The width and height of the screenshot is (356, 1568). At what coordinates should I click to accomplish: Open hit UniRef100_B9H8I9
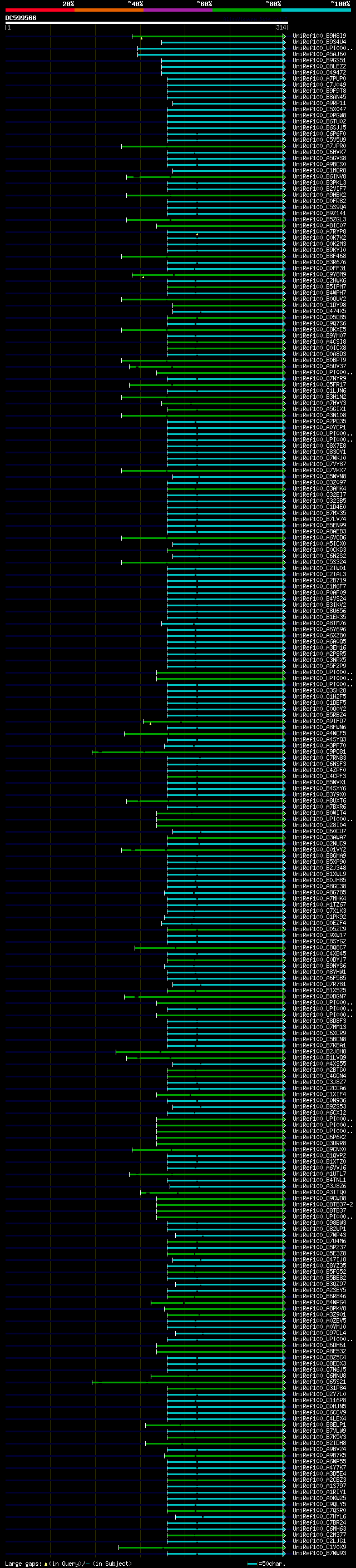pos(319,36)
